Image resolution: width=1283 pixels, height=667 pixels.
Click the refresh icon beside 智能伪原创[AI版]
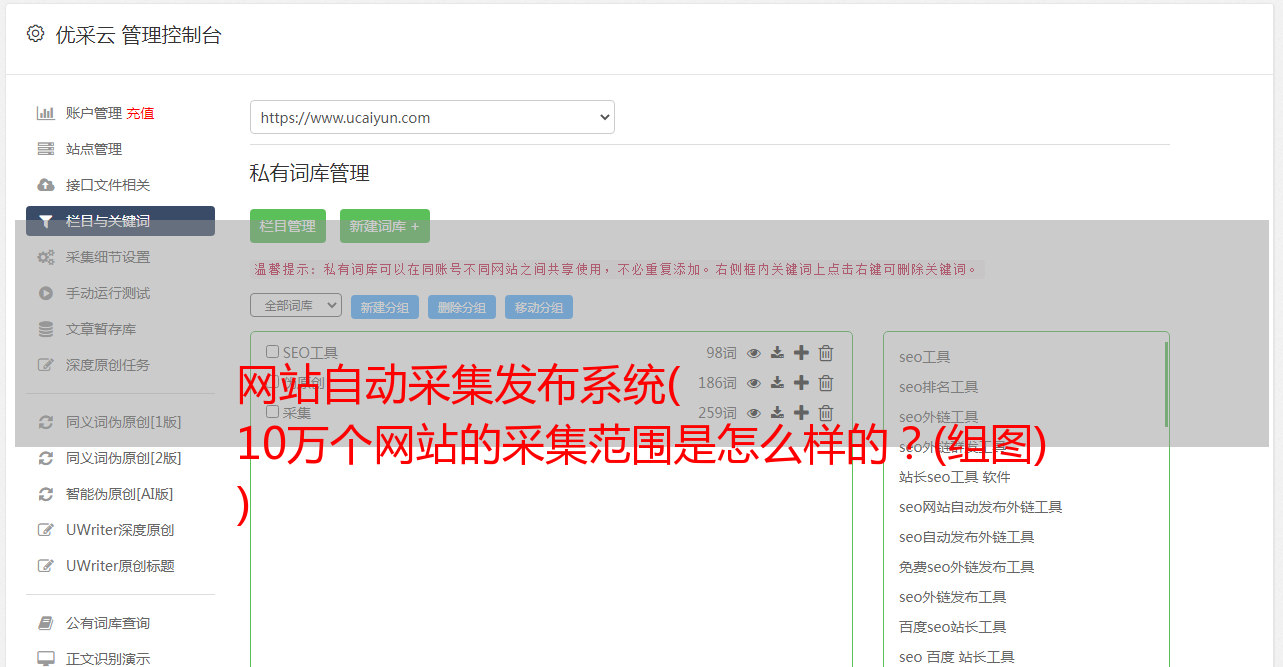click(x=46, y=494)
